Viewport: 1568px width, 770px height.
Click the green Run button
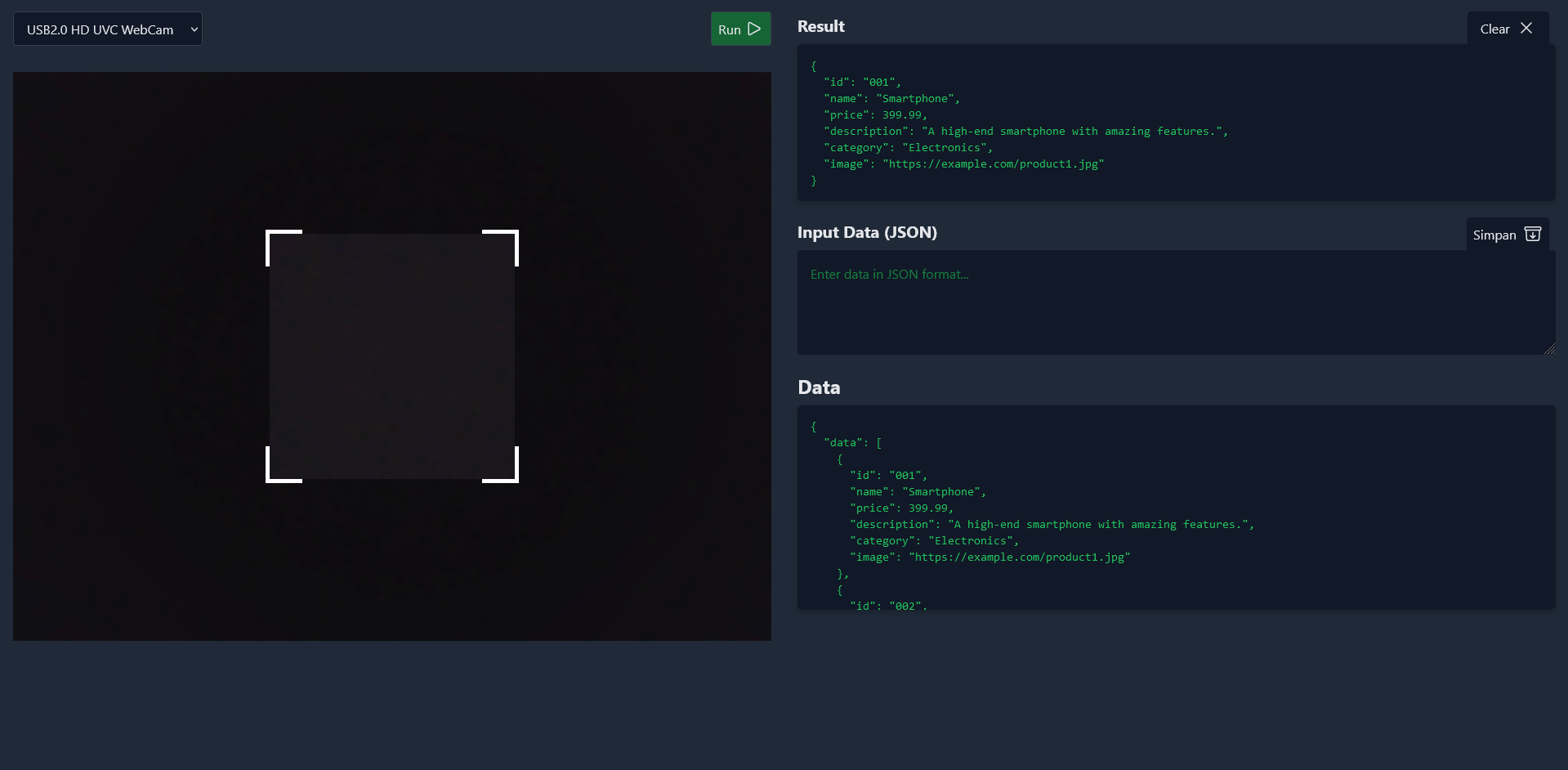(740, 29)
